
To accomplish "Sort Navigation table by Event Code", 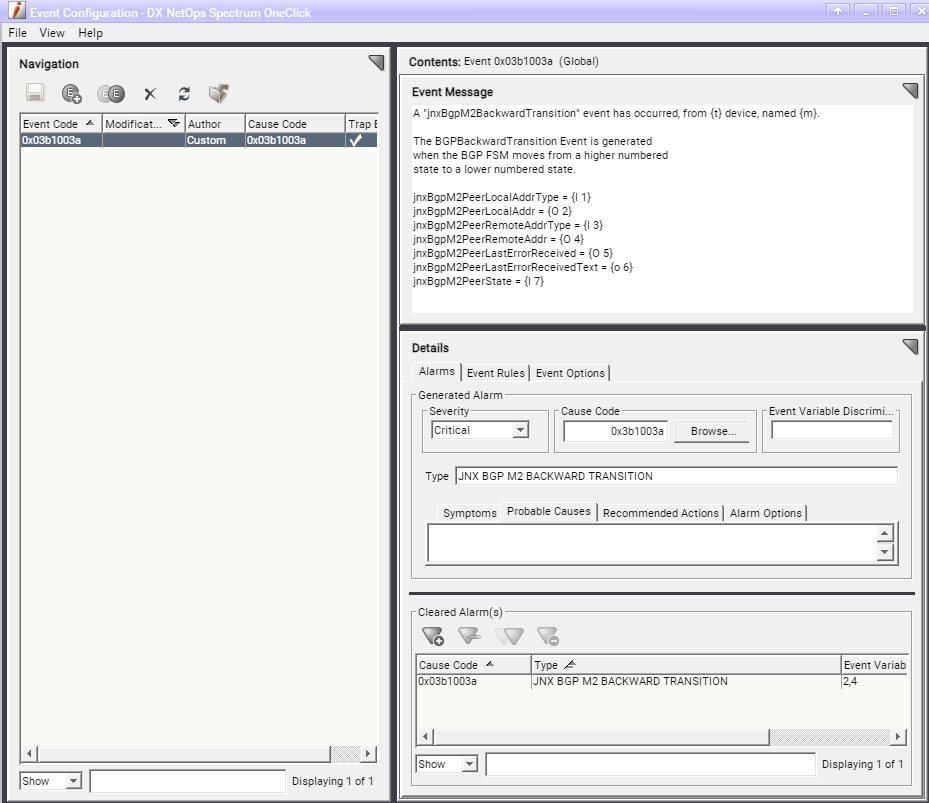I will click(60, 123).
